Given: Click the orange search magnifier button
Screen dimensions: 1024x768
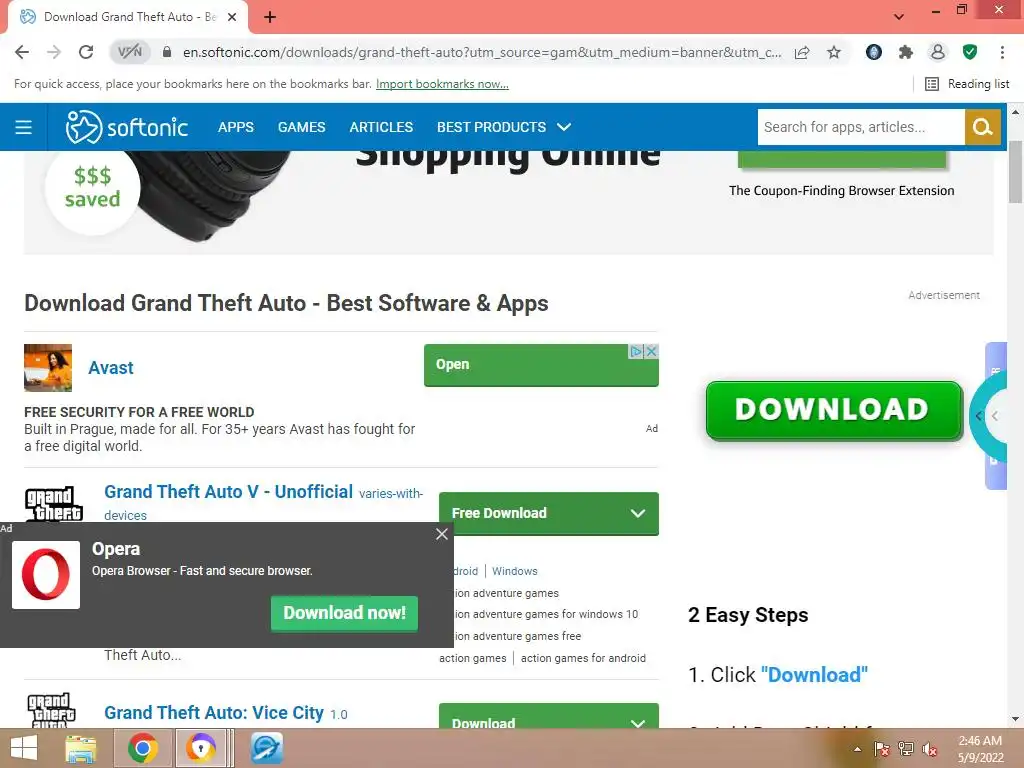Looking at the screenshot, I should pos(982,127).
